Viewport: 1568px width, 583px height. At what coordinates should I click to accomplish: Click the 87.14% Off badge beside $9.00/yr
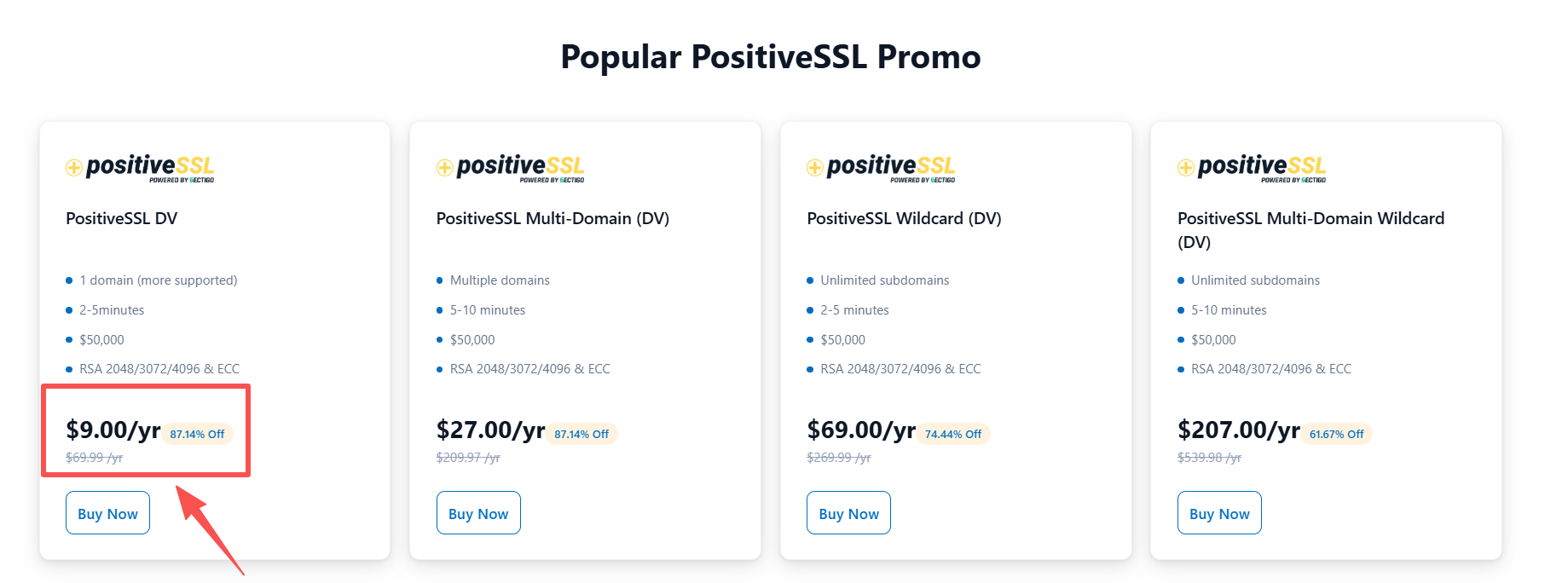coord(197,434)
